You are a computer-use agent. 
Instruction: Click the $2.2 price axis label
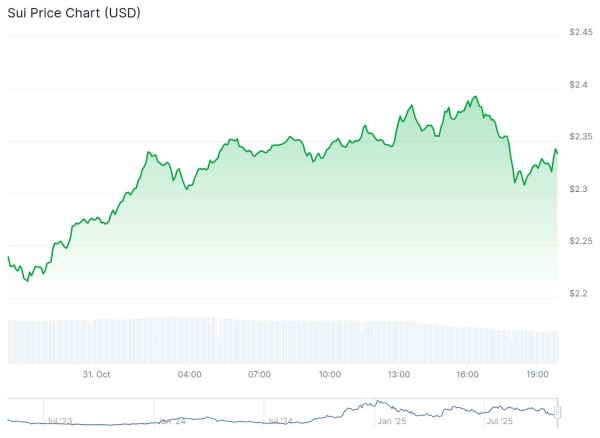(x=578, y=293)
